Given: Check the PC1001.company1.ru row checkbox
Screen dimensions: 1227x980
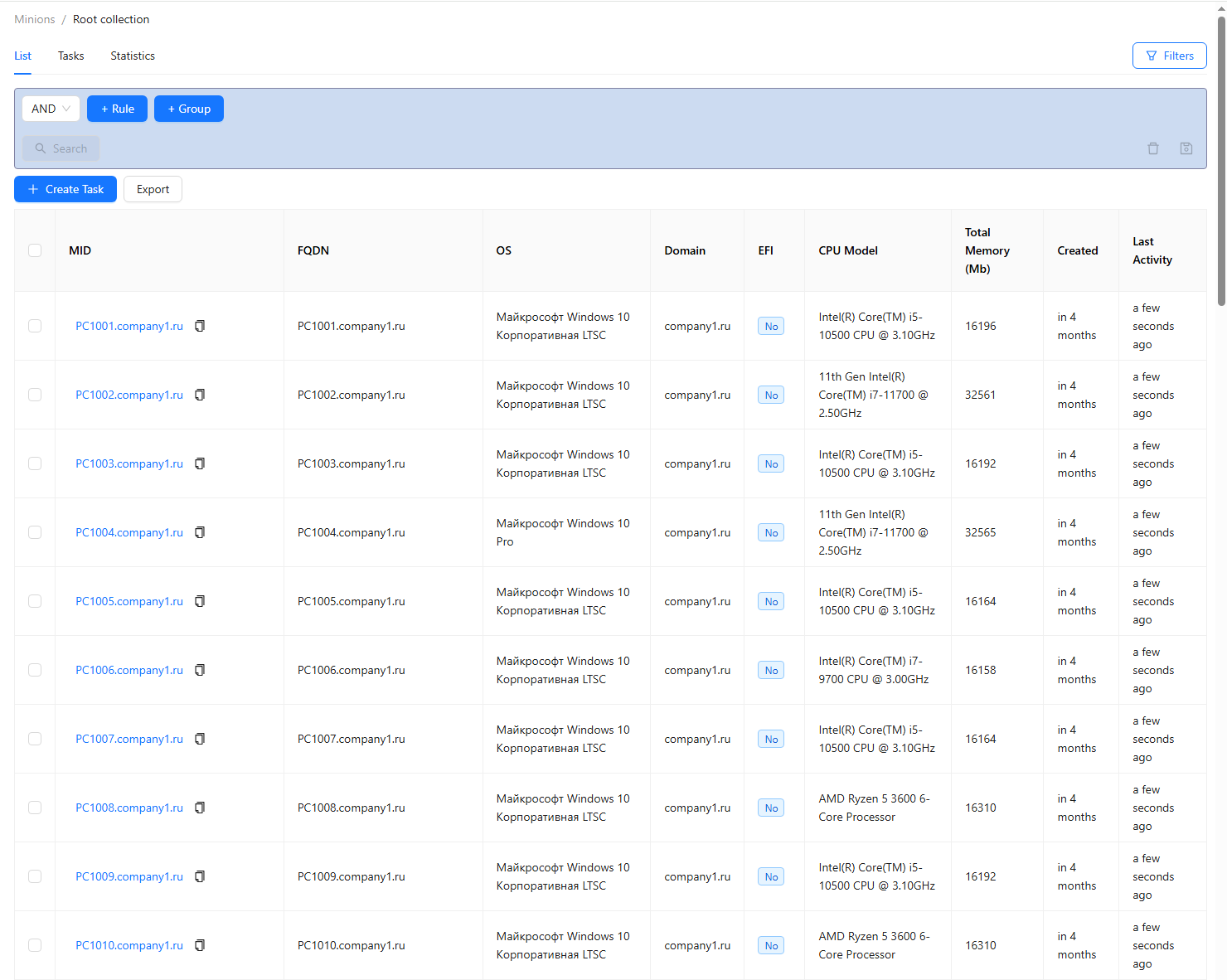Looking at the screenshot, I should pyautogui.click(x=35, y=326).
